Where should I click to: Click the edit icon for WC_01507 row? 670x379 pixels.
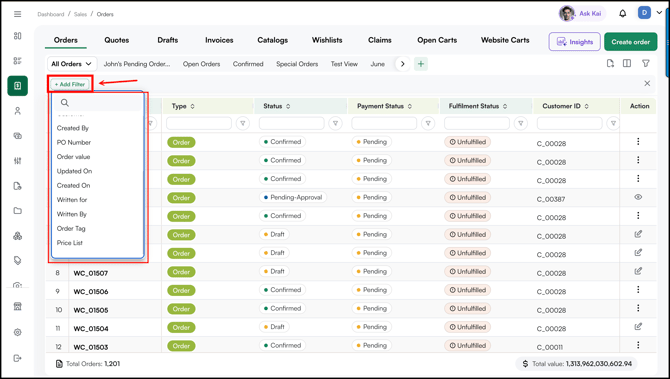pyautogui.click(x=638, y=271)
